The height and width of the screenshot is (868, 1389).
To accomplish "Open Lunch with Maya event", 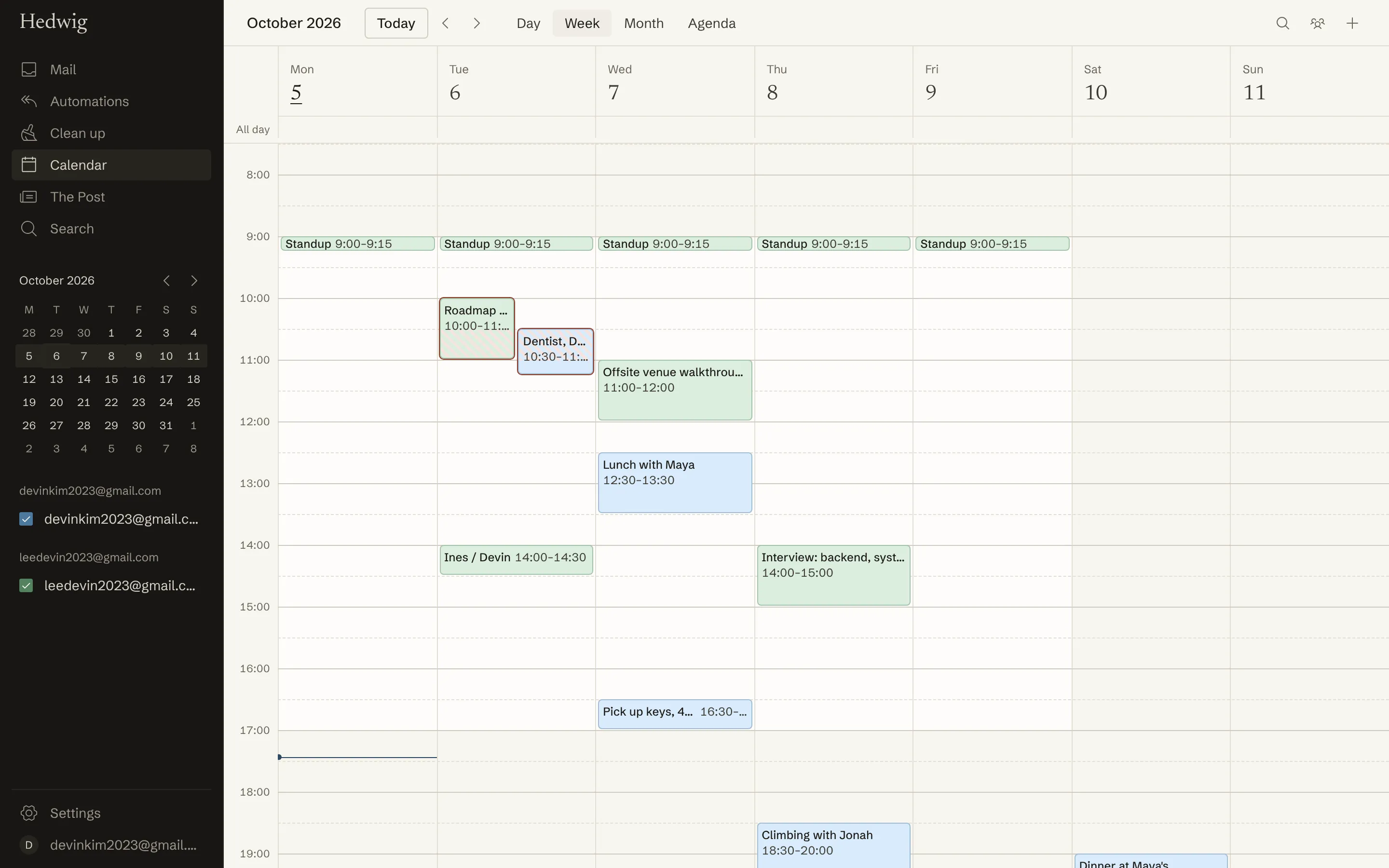I will coord(675,483).
